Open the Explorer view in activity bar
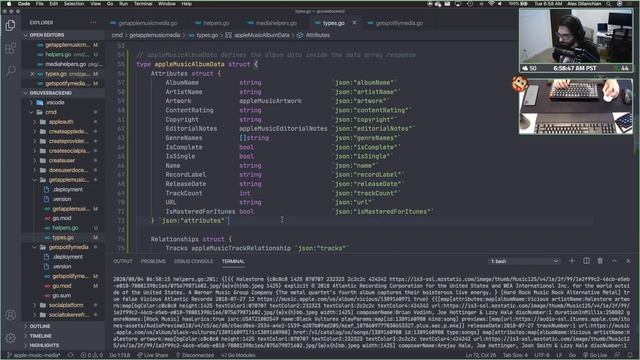Viewport: 640px width, 360px height. [11, 25]
